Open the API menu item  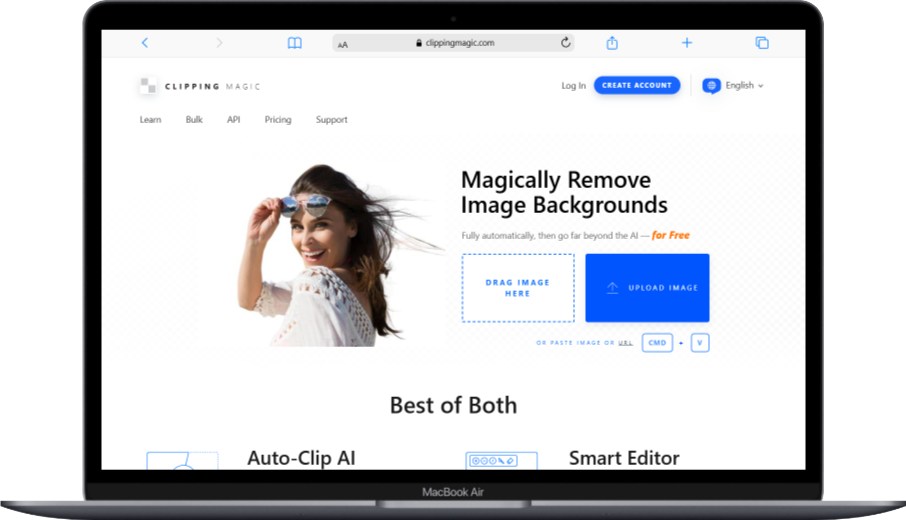point(233,120)
